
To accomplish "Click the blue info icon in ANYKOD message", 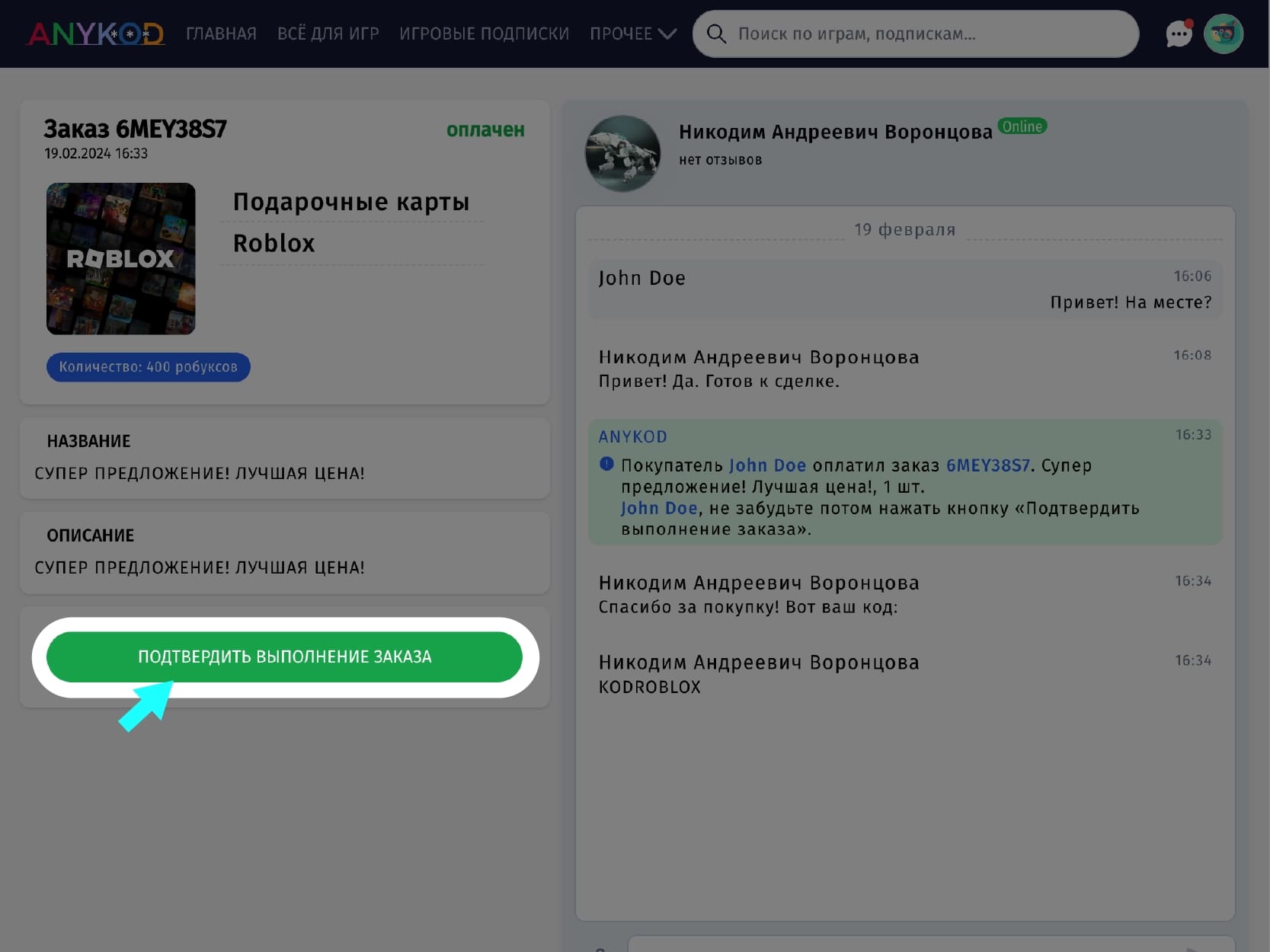I will (606, 464).
